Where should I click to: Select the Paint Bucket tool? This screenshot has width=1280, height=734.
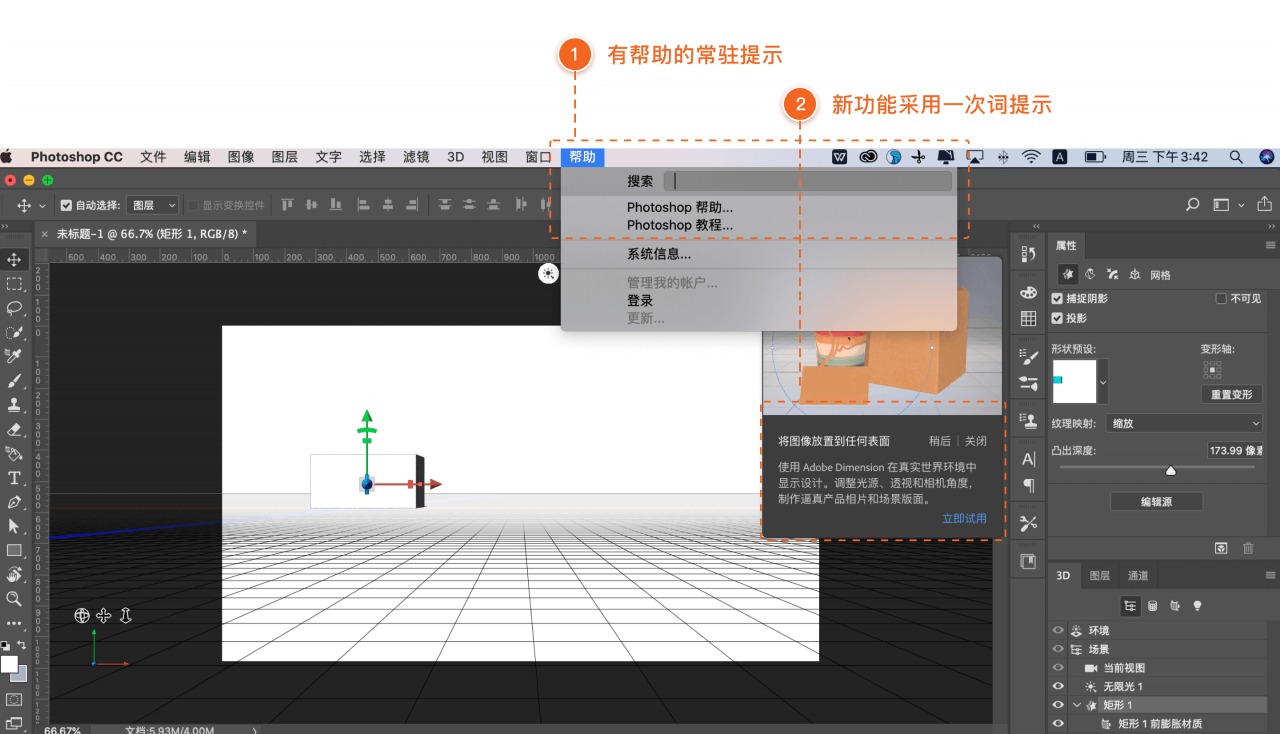tap(14, 453)
